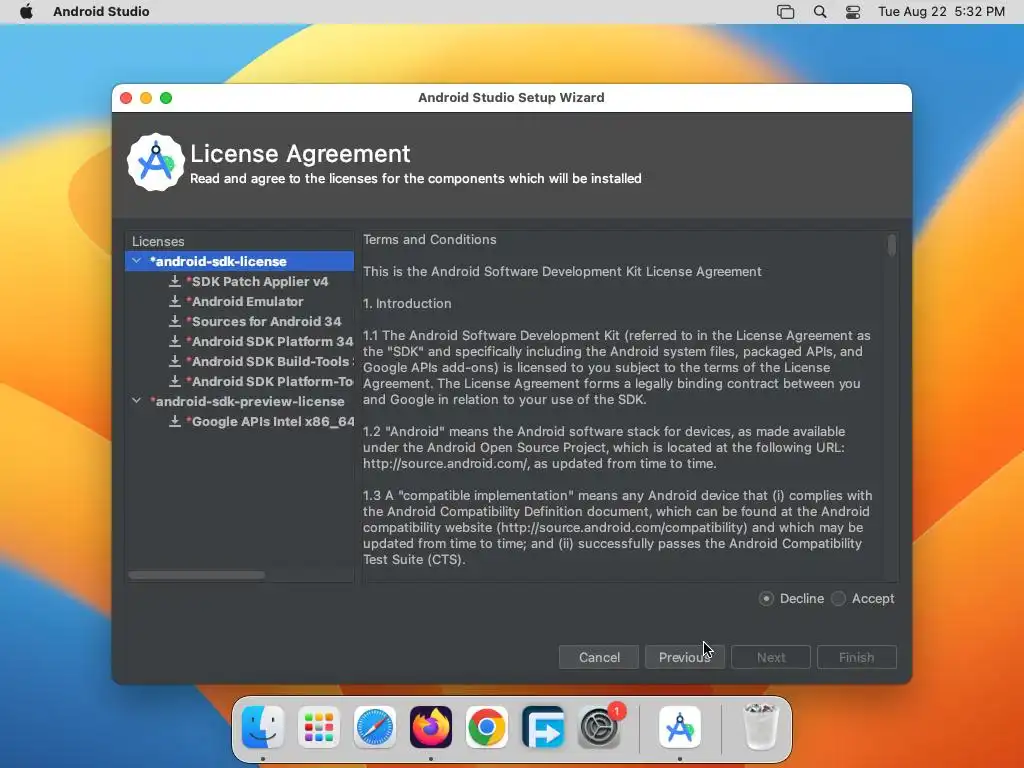
Task: Click the license text vertical scrollbar thumb
Action: pos(891,246)
